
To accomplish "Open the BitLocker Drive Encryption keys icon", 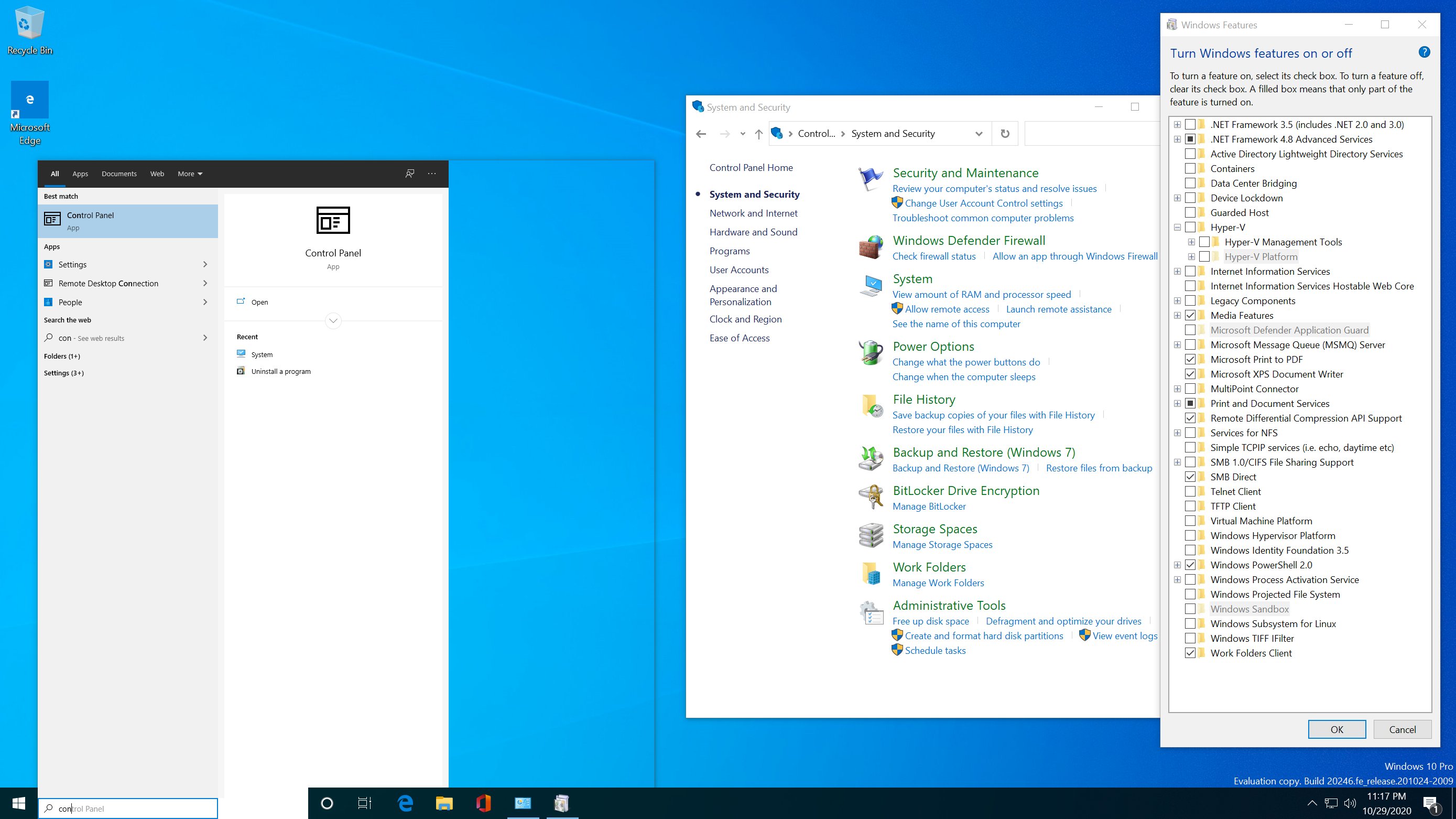I will (871, 497).
